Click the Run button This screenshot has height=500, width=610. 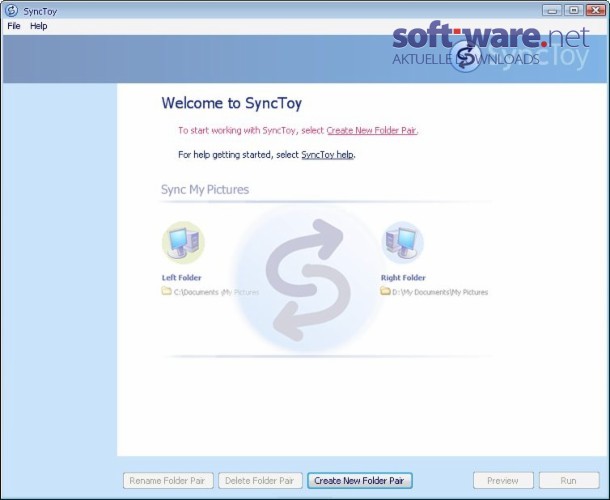(x=569, y=481)
